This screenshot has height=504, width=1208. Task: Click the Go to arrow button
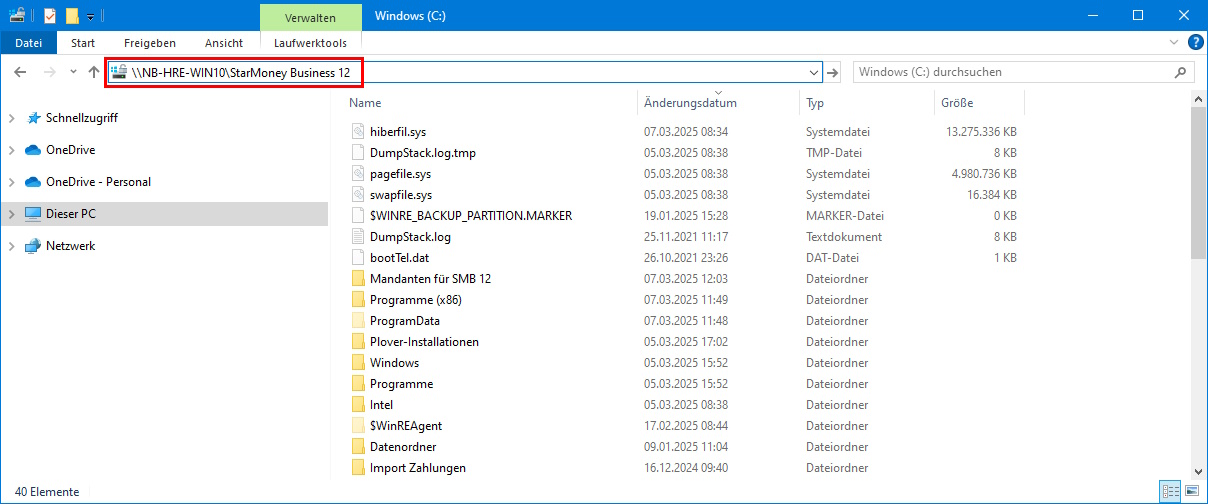[x=834, y=72]
